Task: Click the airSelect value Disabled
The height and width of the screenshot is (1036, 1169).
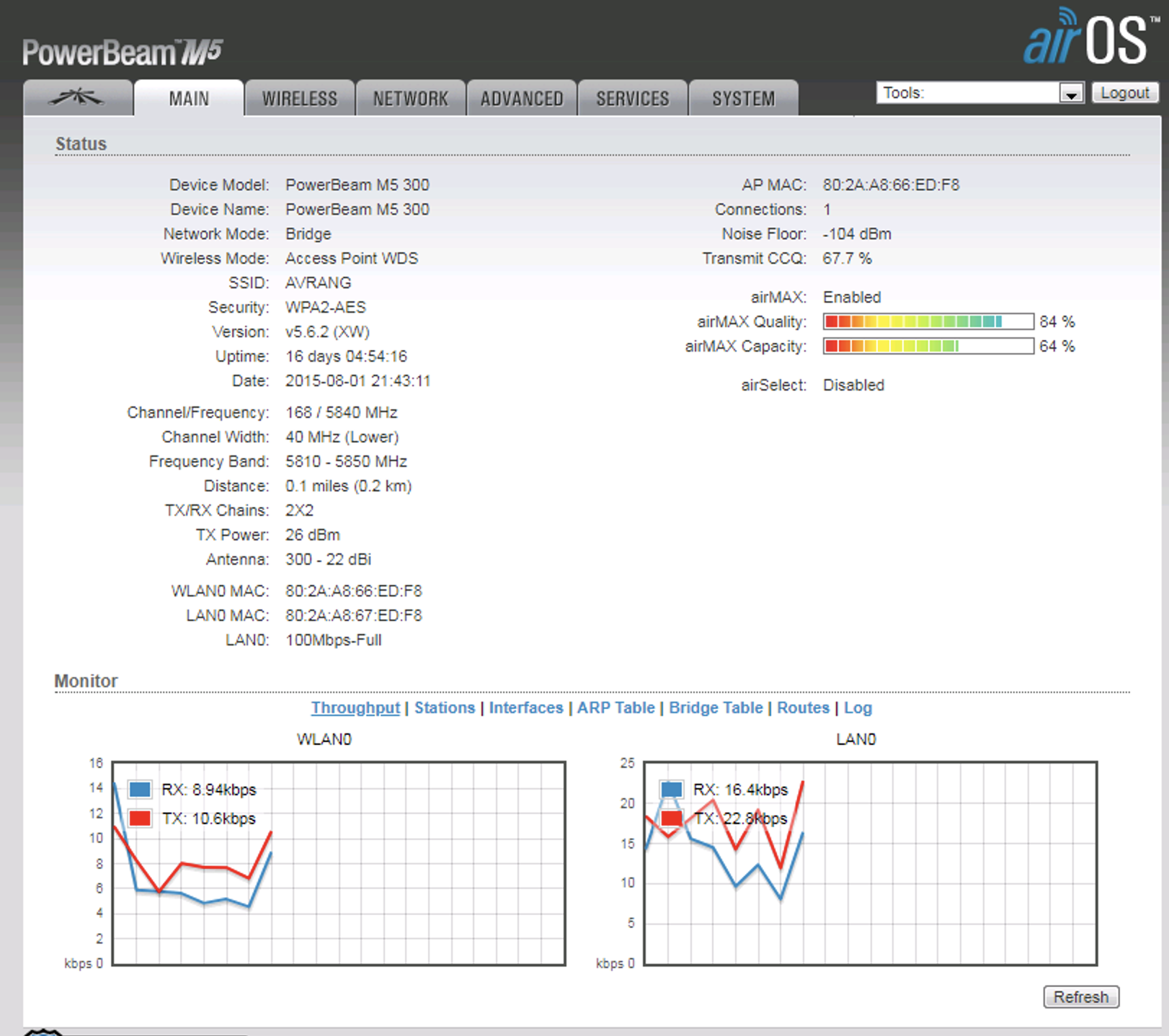Action: [853, 385]
